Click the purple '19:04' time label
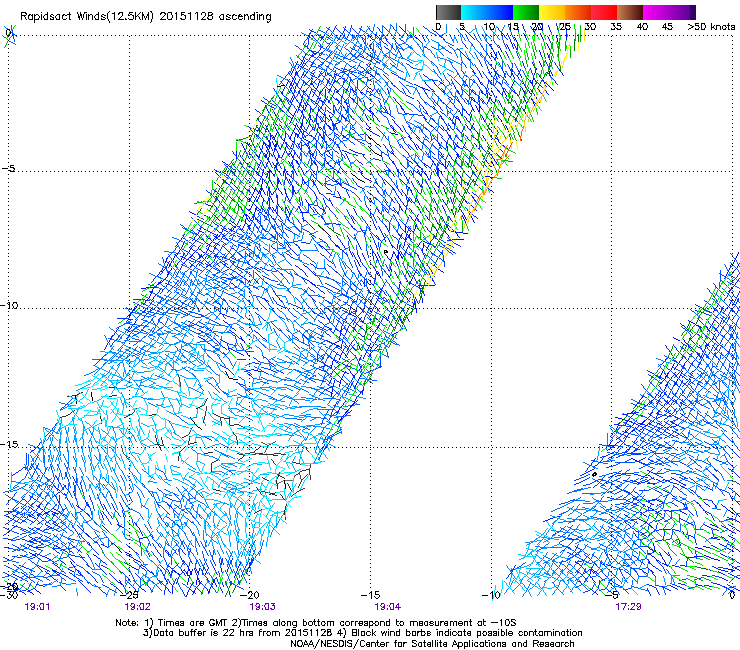This screenshot has height=650, width=740. 387,607
